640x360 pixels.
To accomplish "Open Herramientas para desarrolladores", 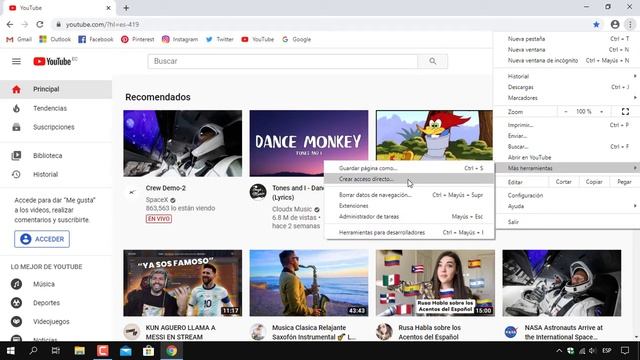I will click(409, 233).
